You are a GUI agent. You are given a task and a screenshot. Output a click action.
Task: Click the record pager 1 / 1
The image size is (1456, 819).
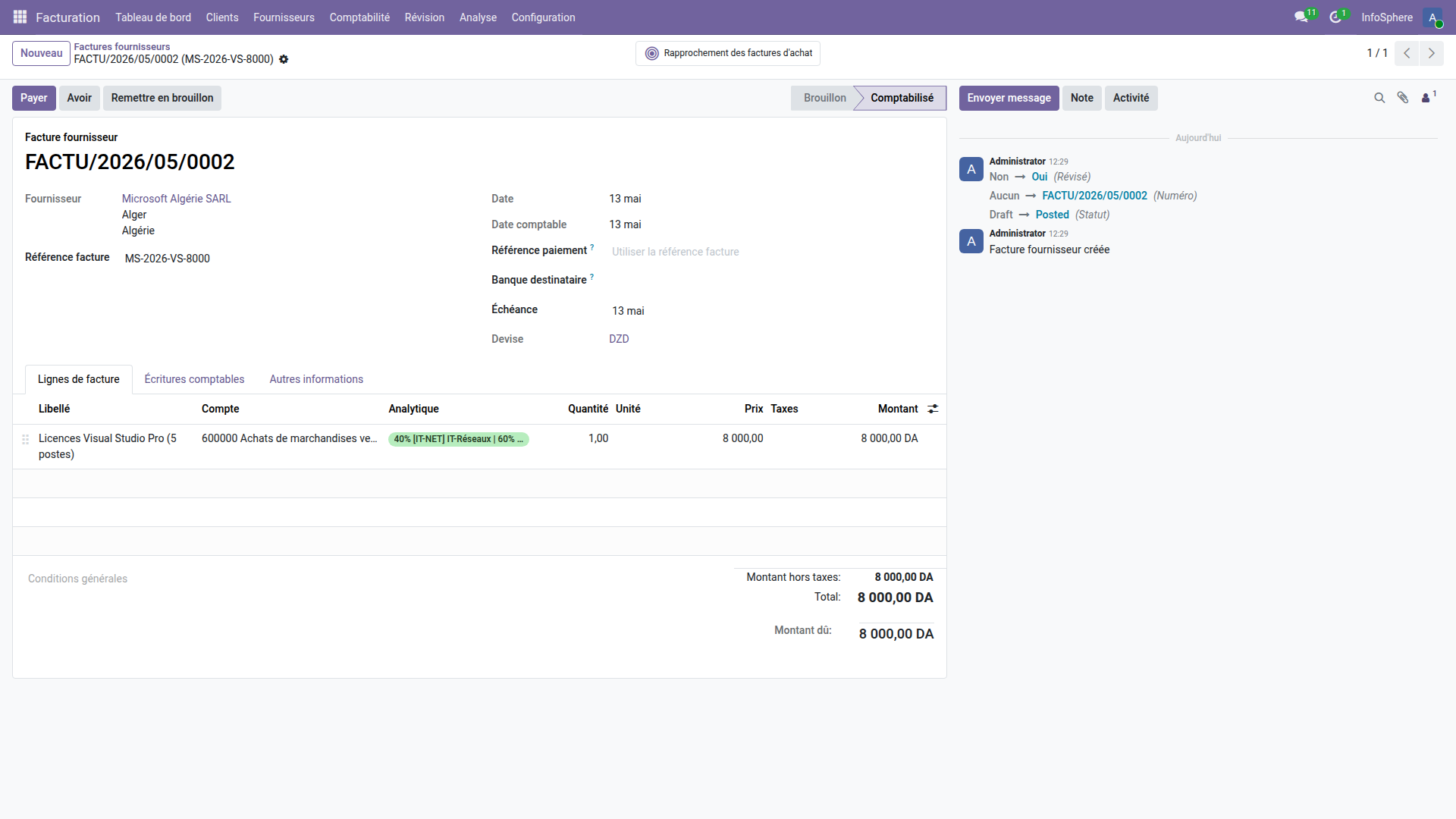(1376, 53)
